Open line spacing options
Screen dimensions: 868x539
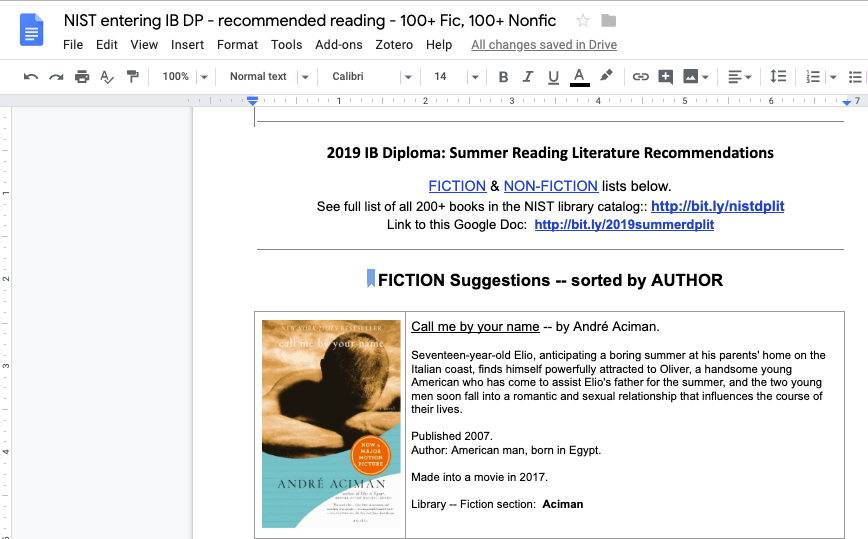(x=778, y=76)
